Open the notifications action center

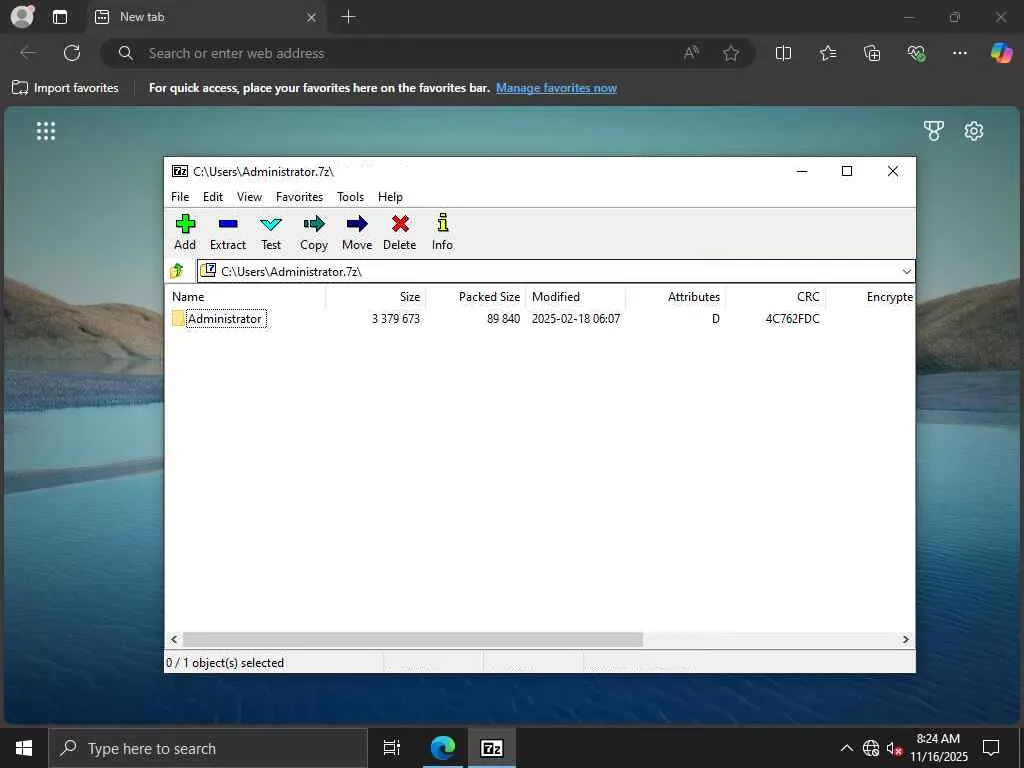(991, 748)
